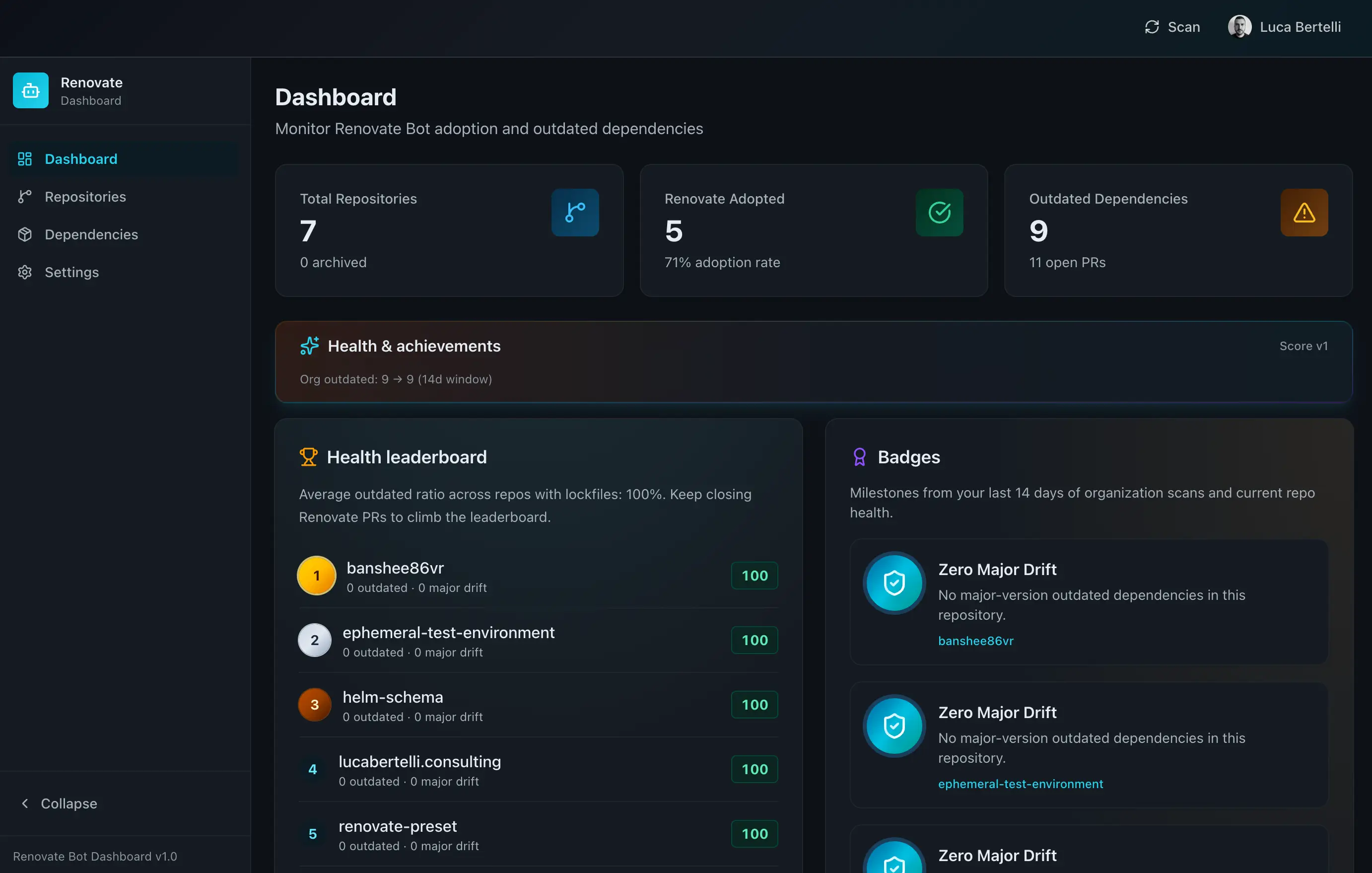Click the Outdated Dependencies warning icon
This screenshot has height=873, width=1372.
pos(1303,213)
